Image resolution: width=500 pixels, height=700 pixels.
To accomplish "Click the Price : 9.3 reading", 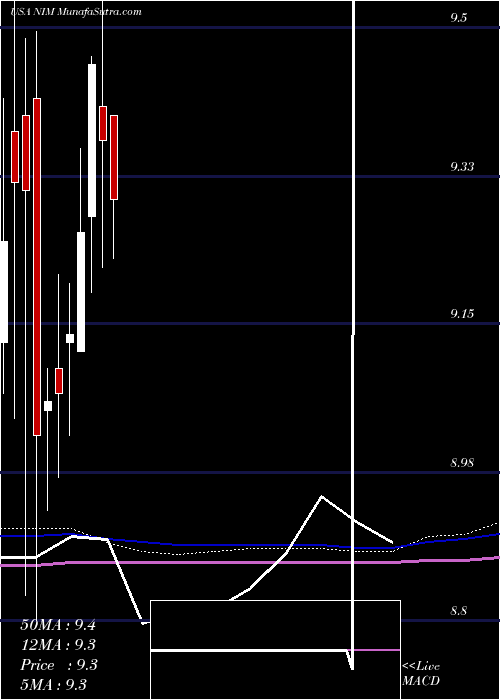I will point(59,665).
